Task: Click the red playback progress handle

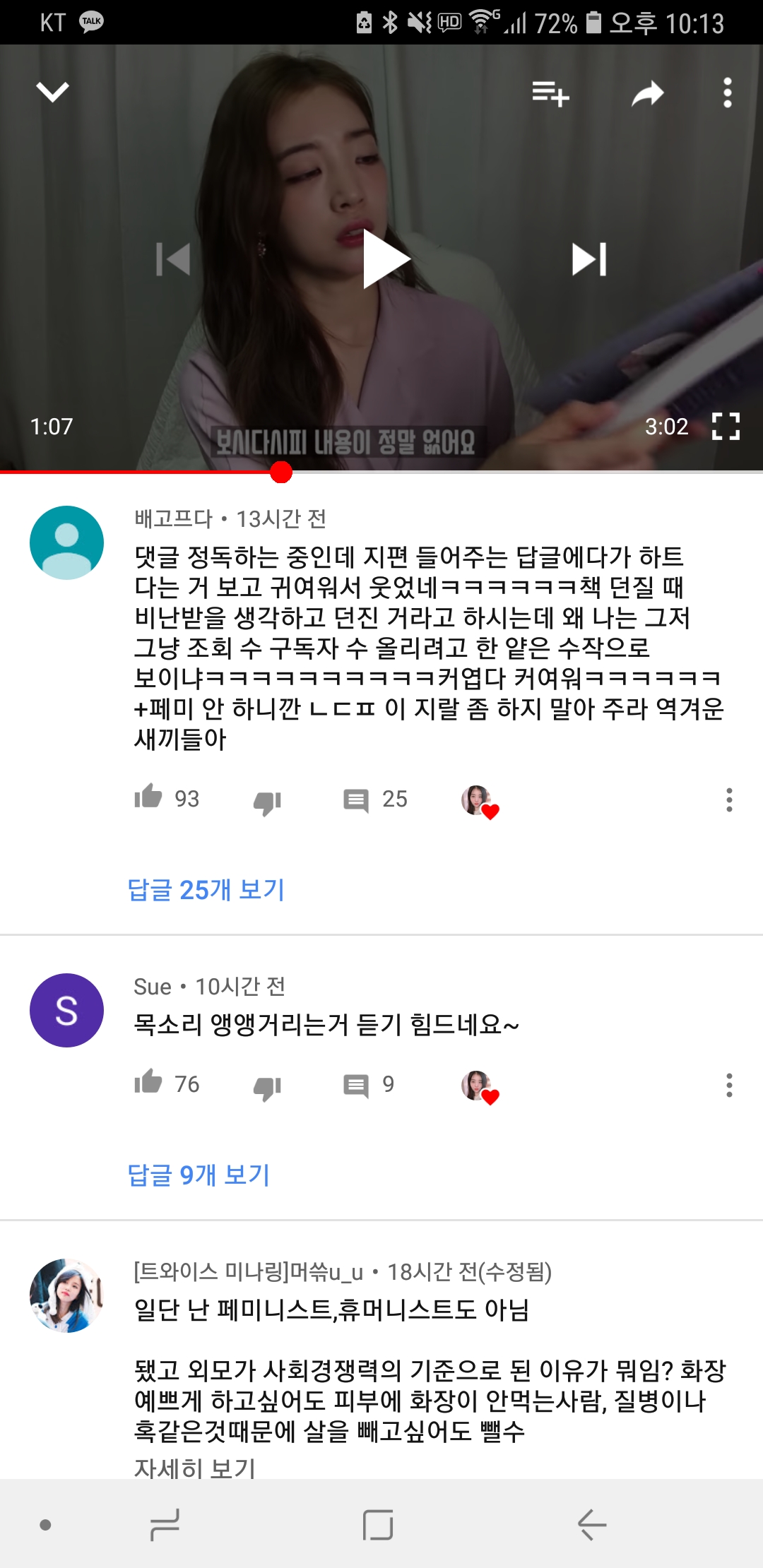Action: [281, 472]
